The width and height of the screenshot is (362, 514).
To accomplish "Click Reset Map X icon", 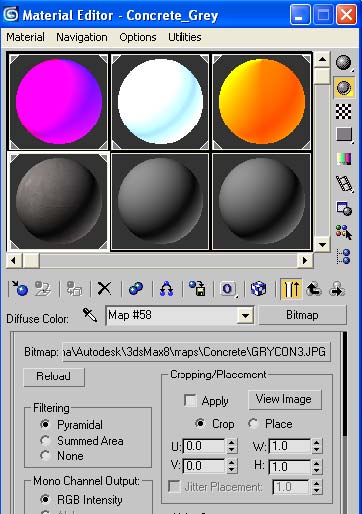I will [104, 288].
